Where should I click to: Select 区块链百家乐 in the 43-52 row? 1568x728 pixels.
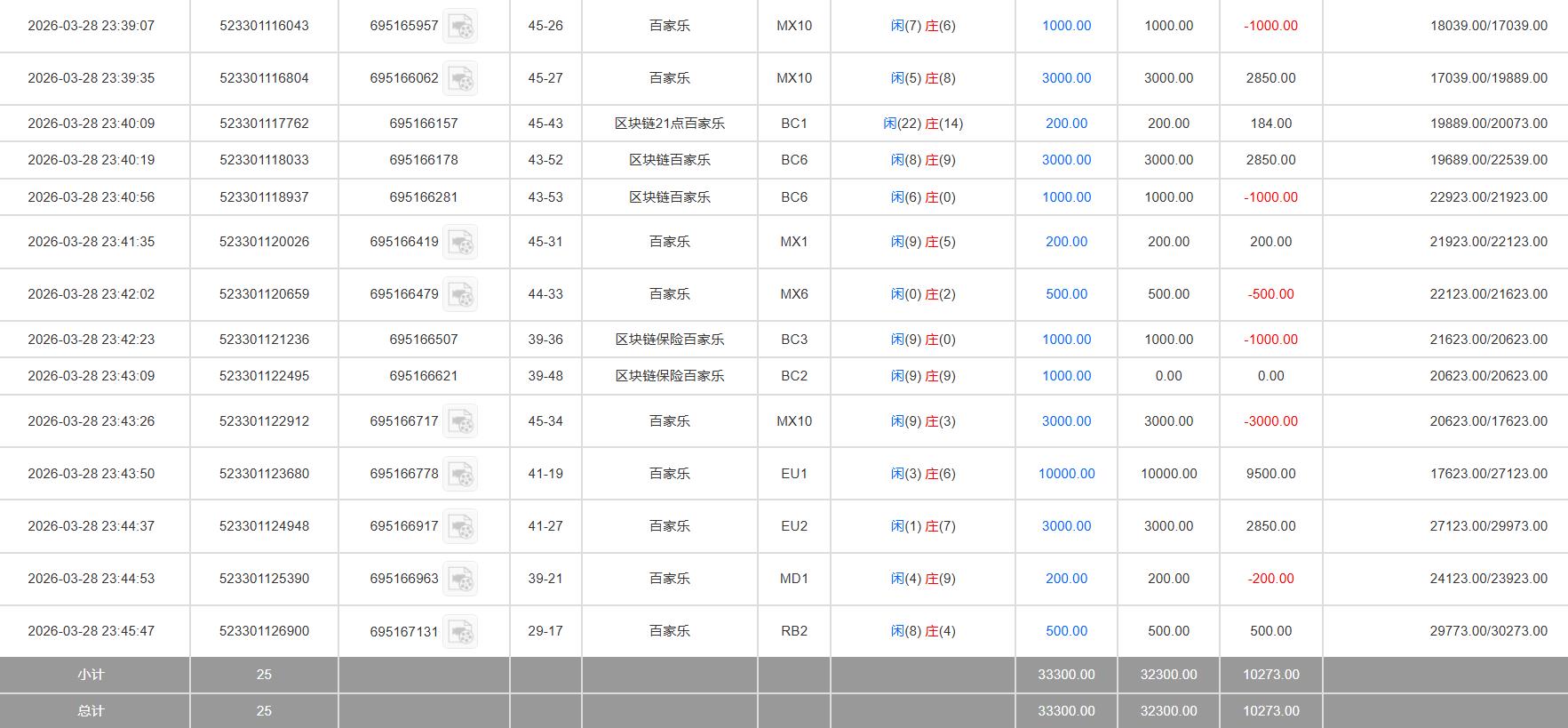pyautogui.click(x=670, y=160)
